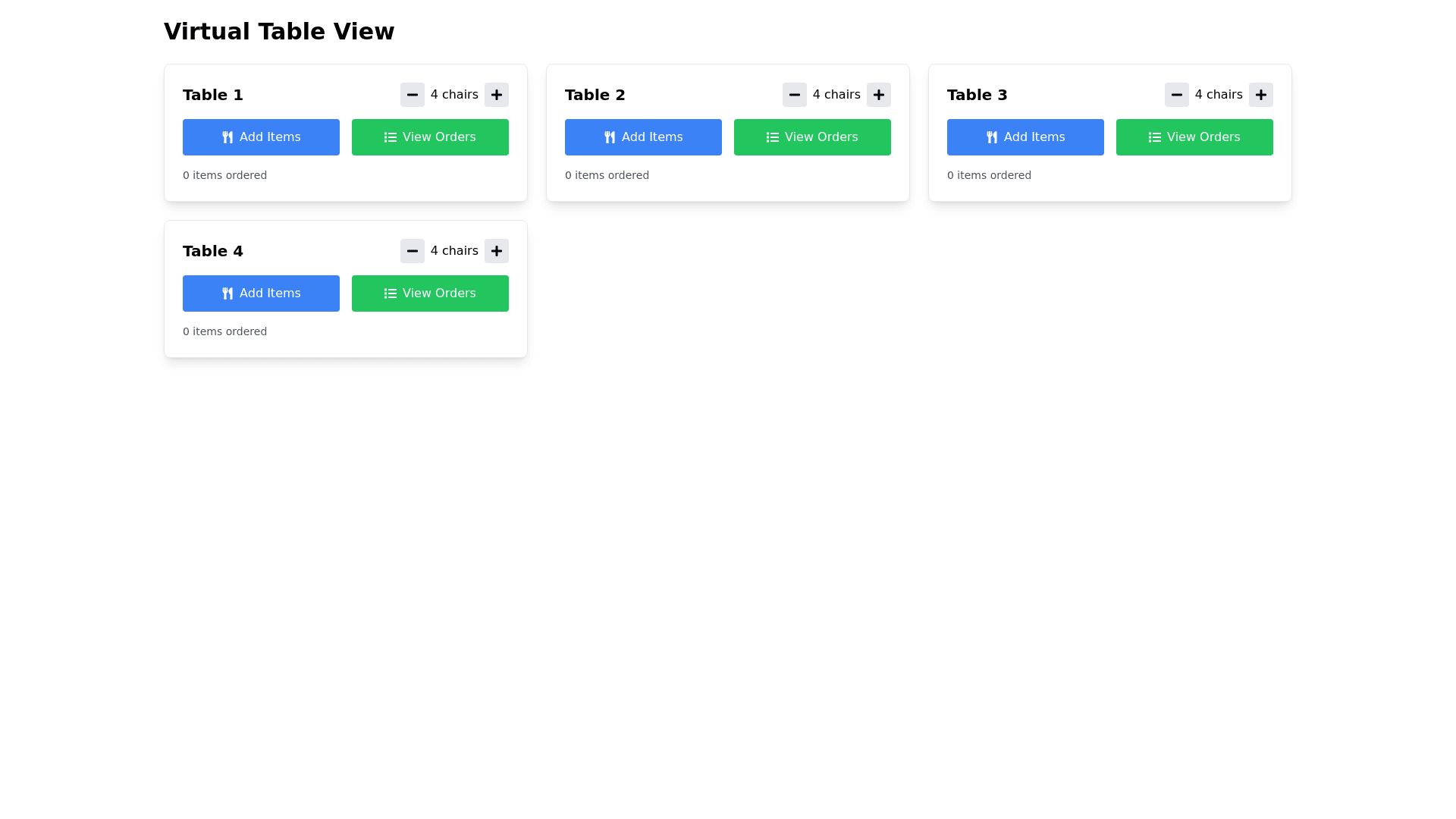1456x819 pixels.
Task: Add Items to Table 1
Action: tap(261, 137)
